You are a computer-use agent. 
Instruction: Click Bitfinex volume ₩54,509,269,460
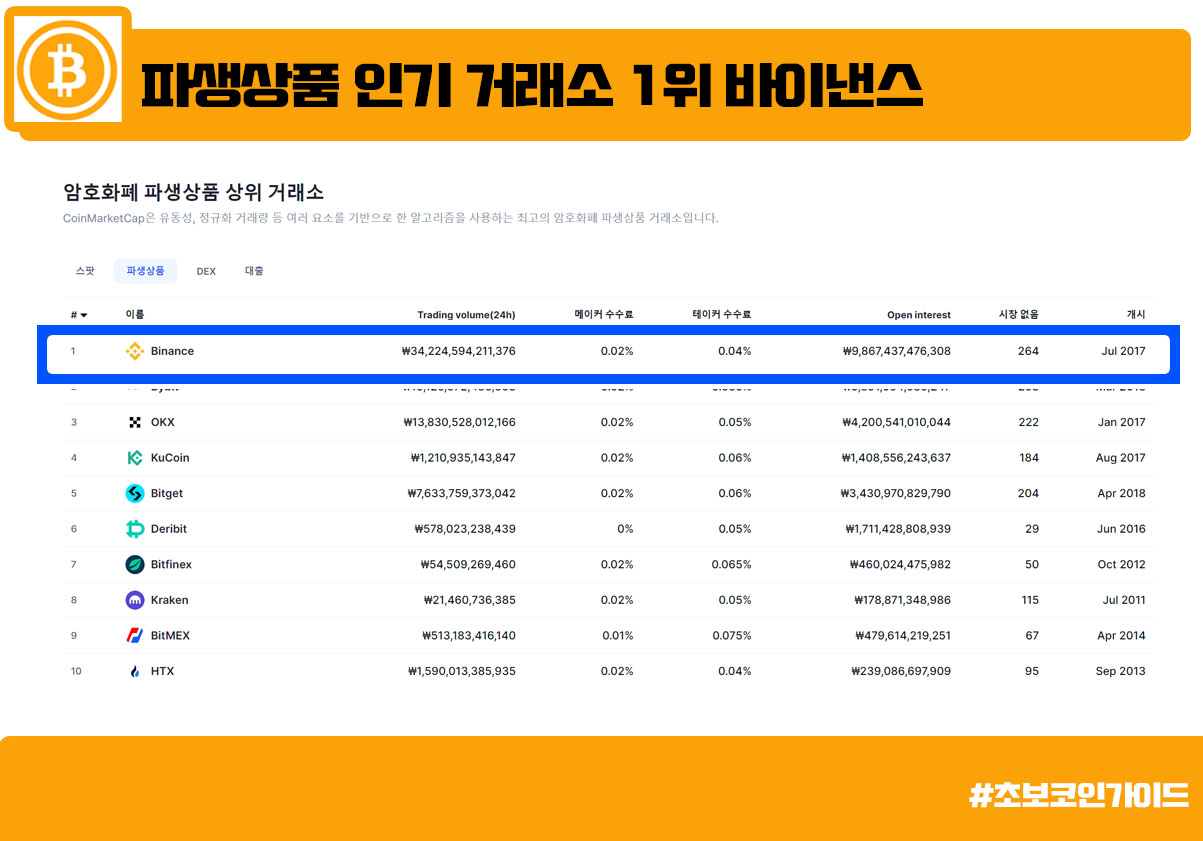[468, 564]
